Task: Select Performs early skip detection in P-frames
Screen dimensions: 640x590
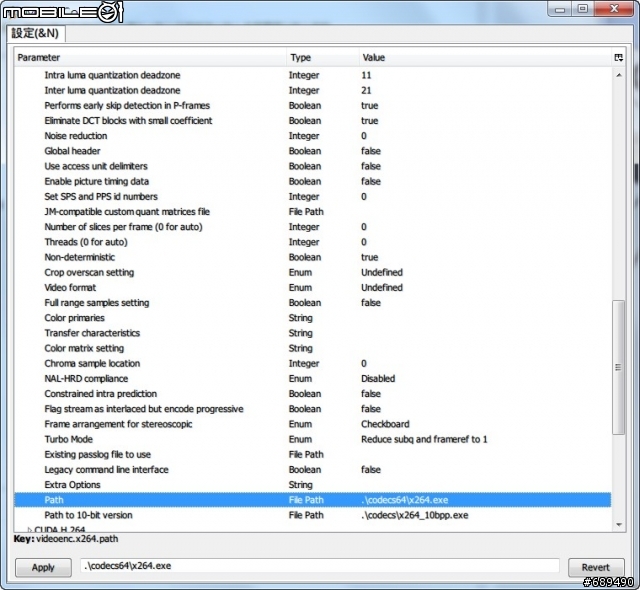Action: click(313, 105)
